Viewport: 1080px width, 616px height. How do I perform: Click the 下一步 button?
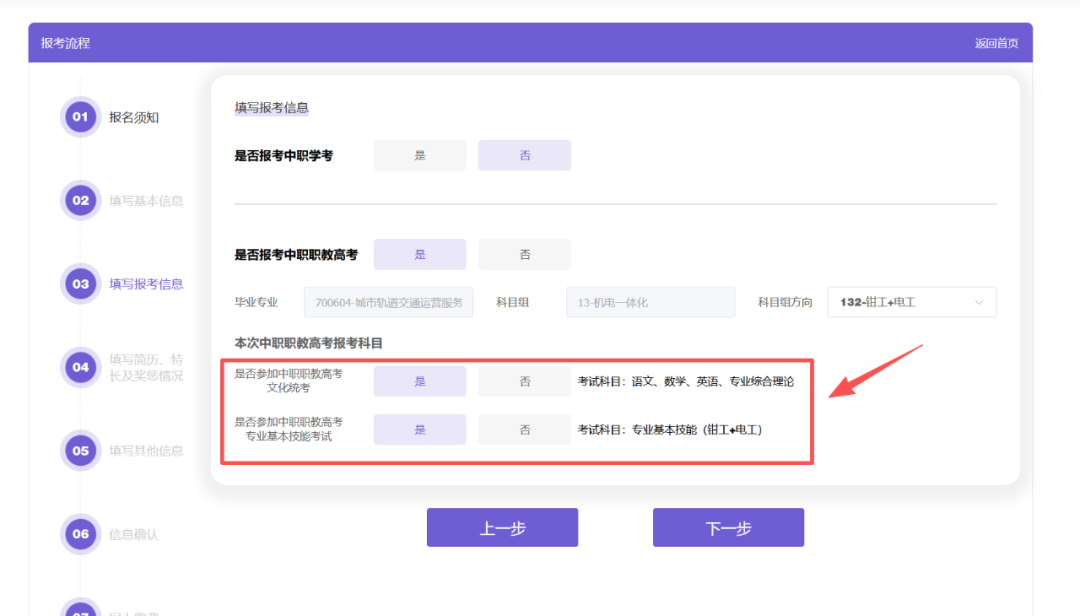pos(728,527)
